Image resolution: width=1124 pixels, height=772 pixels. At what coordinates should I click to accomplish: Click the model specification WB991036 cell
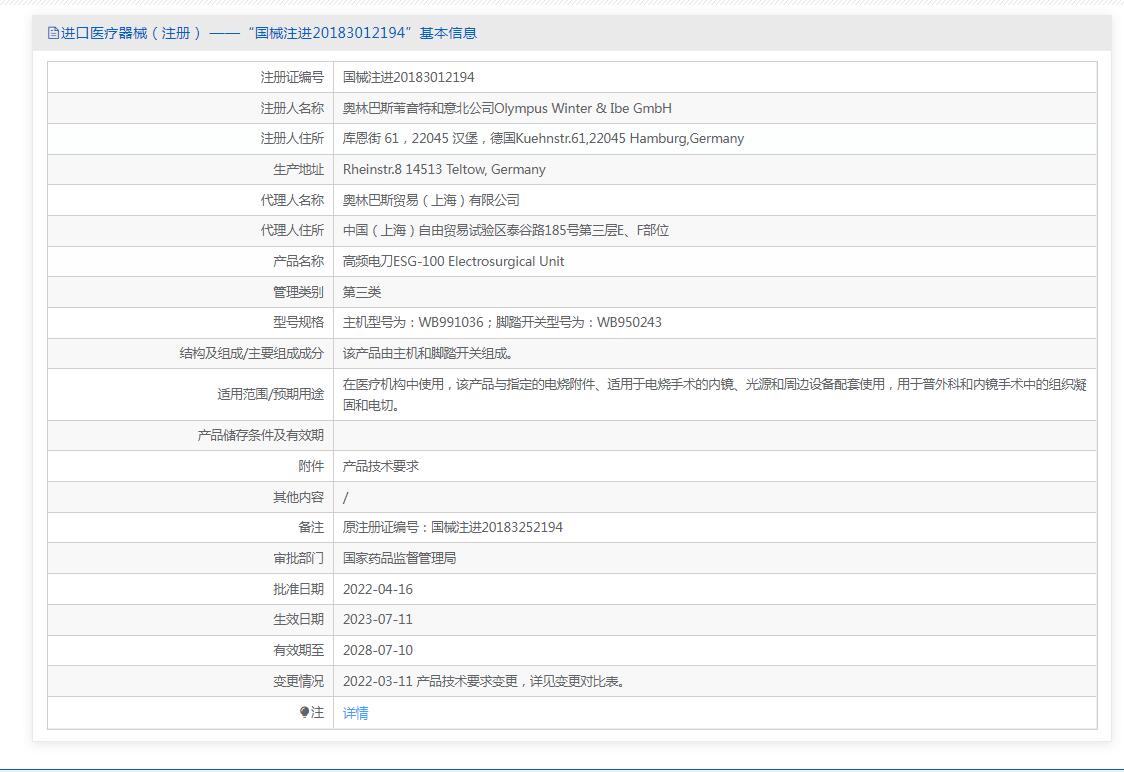502,323
